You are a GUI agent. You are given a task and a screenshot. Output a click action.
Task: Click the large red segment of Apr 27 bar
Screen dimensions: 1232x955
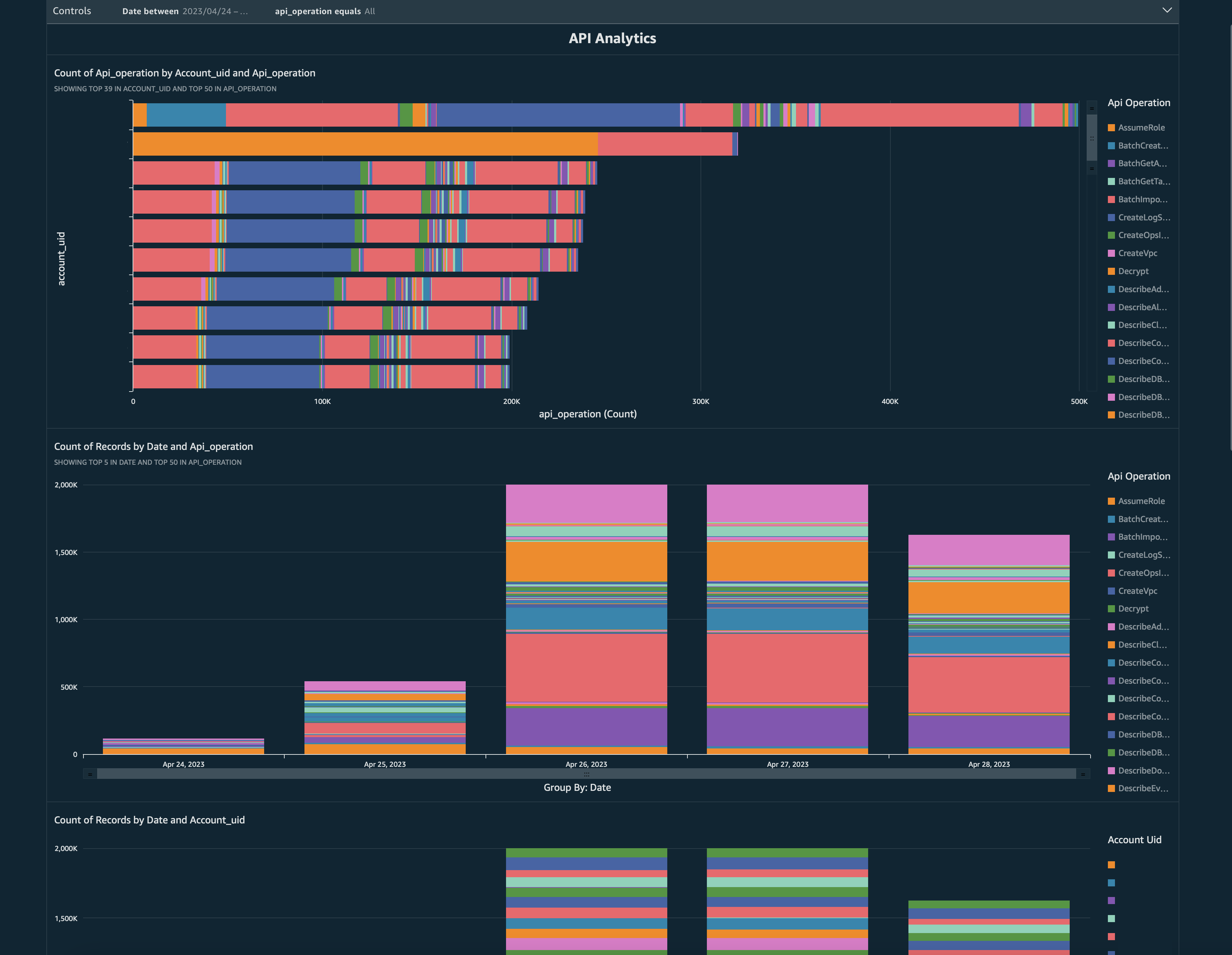[x=787, y=668]
